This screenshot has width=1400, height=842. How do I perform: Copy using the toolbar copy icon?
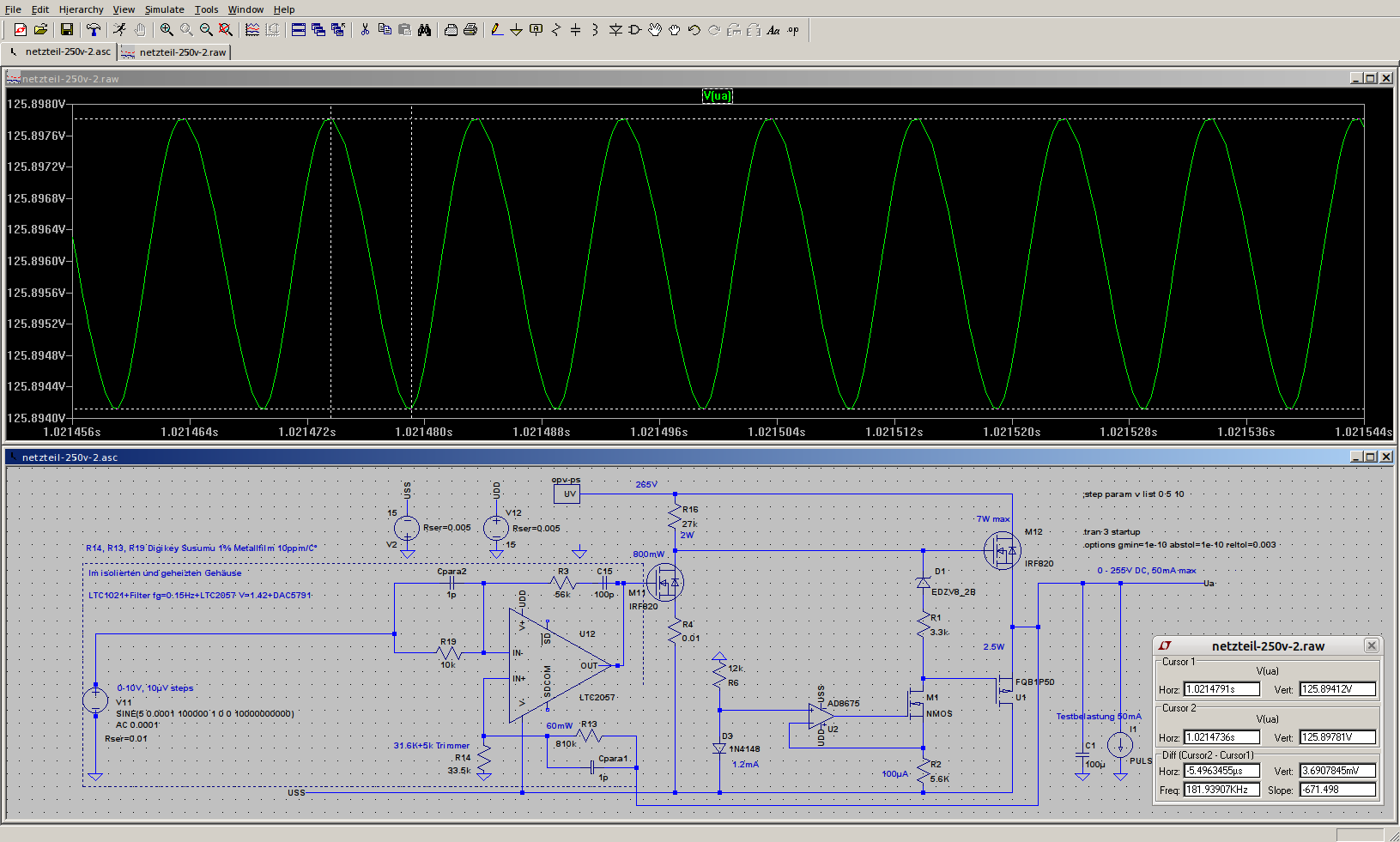(385, 30)
